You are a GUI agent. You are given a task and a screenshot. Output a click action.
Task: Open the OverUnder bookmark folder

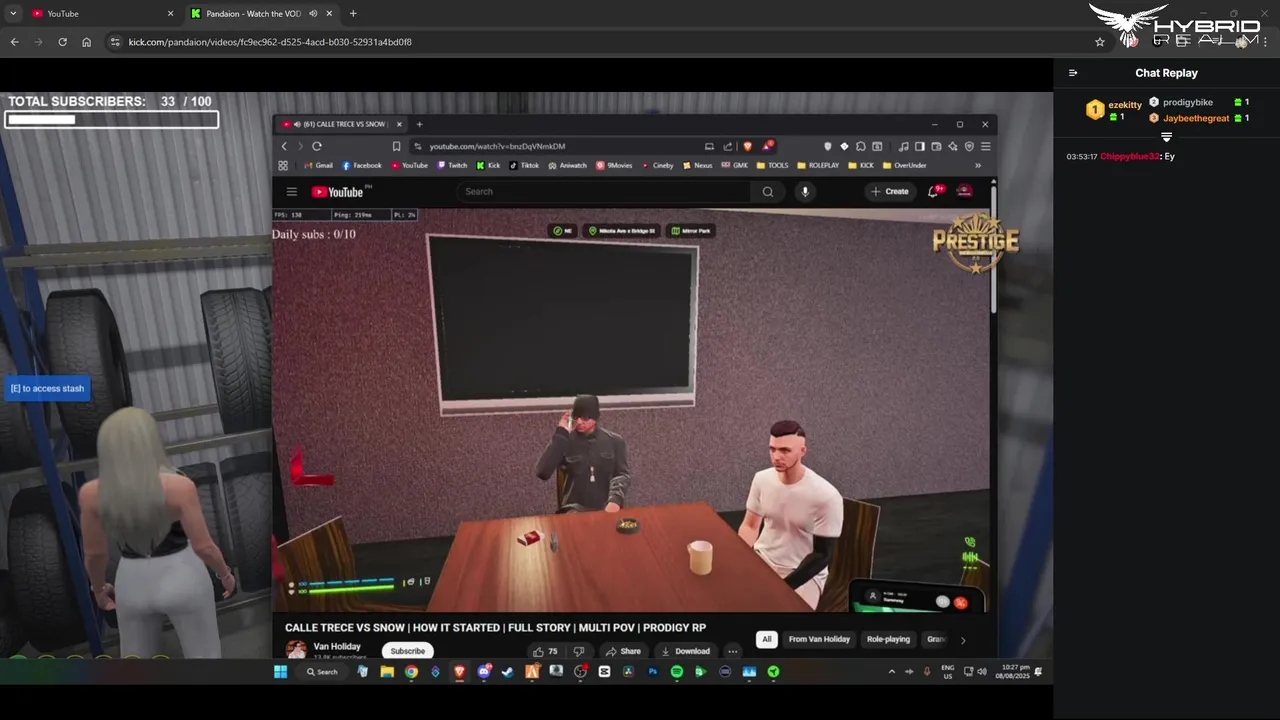(905, 166)
